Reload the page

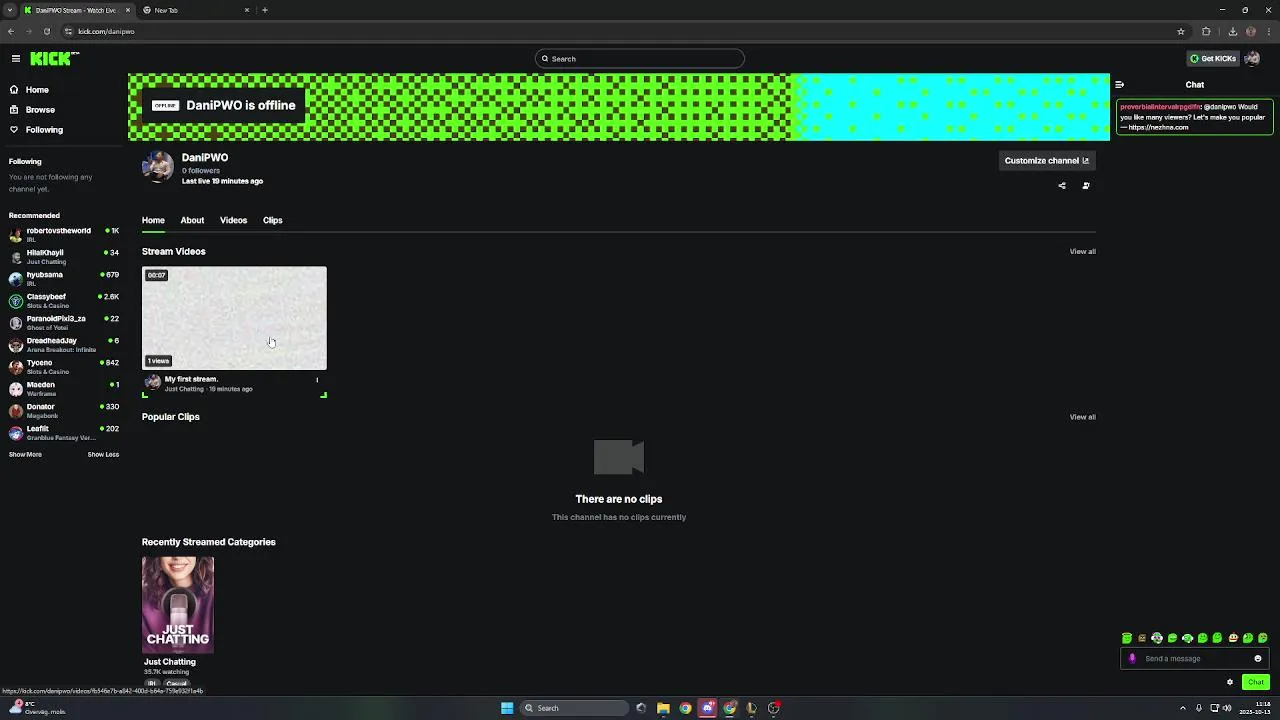[46, 31]
